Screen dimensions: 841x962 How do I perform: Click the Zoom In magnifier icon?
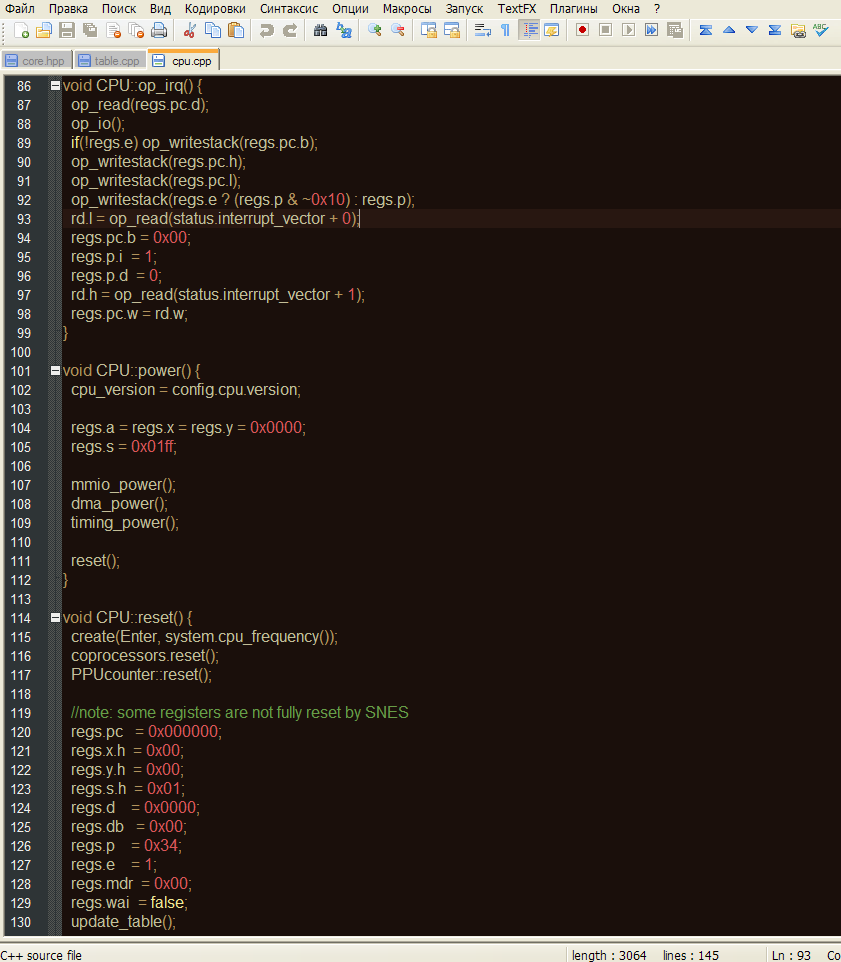[x=375, y=30]
